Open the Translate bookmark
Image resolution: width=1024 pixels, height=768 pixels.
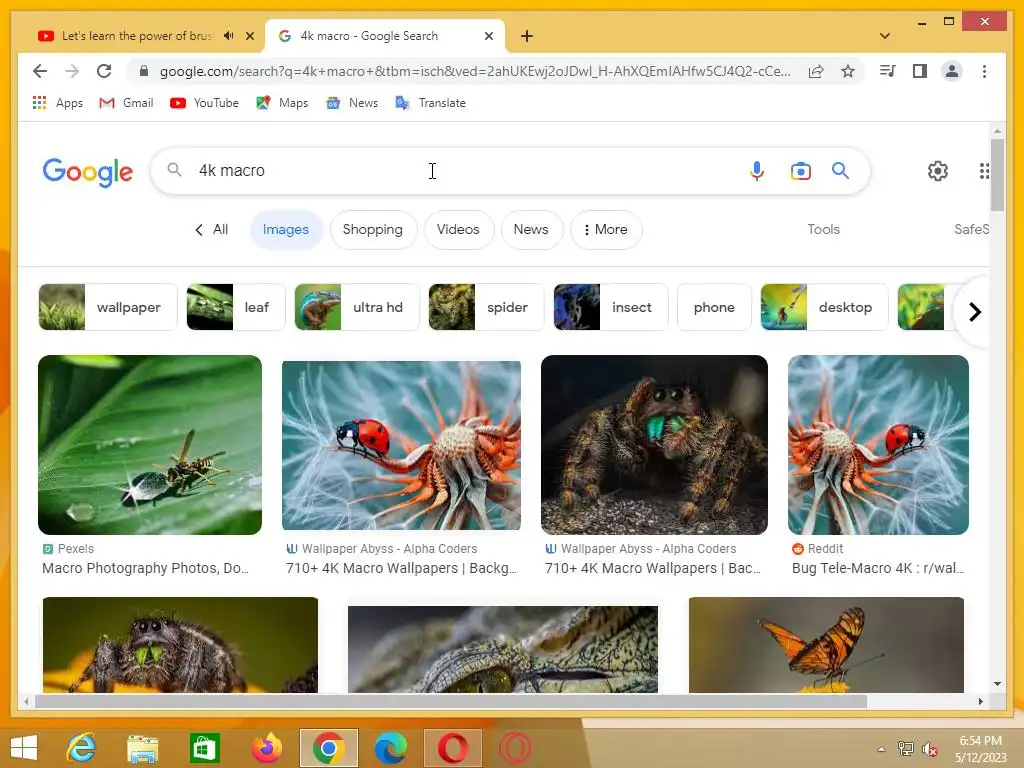(x=430, y=103)
